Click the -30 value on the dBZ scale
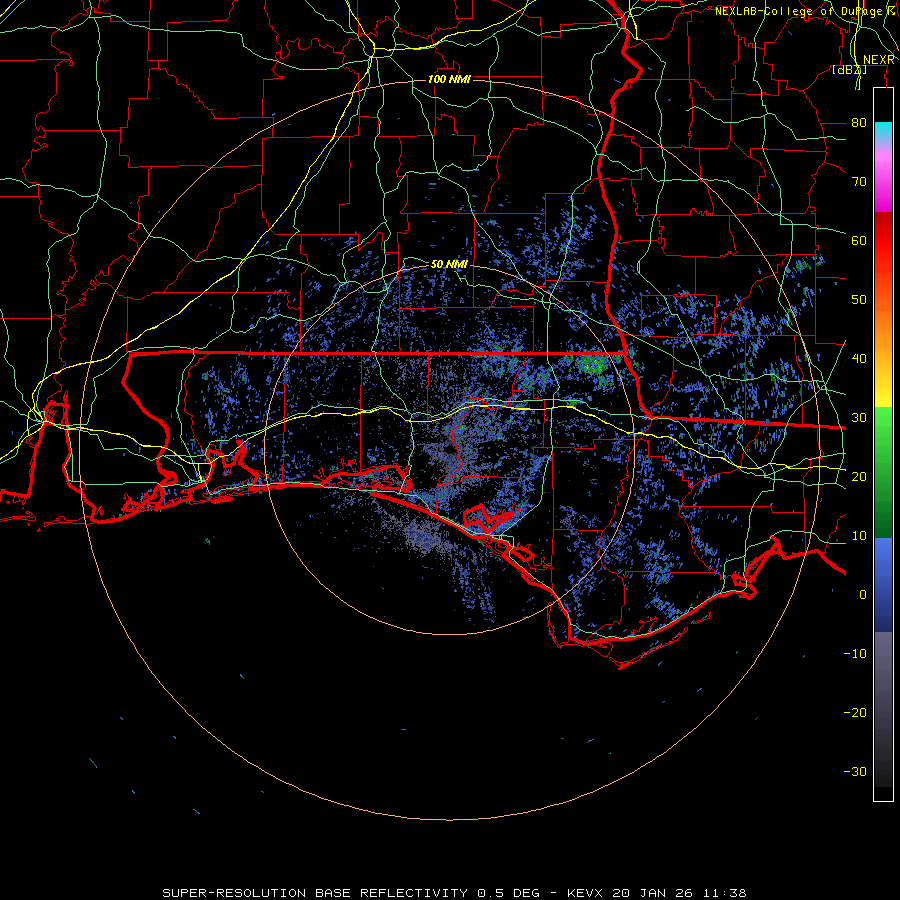Screen dimensions: 900x900 click(855, 772)
